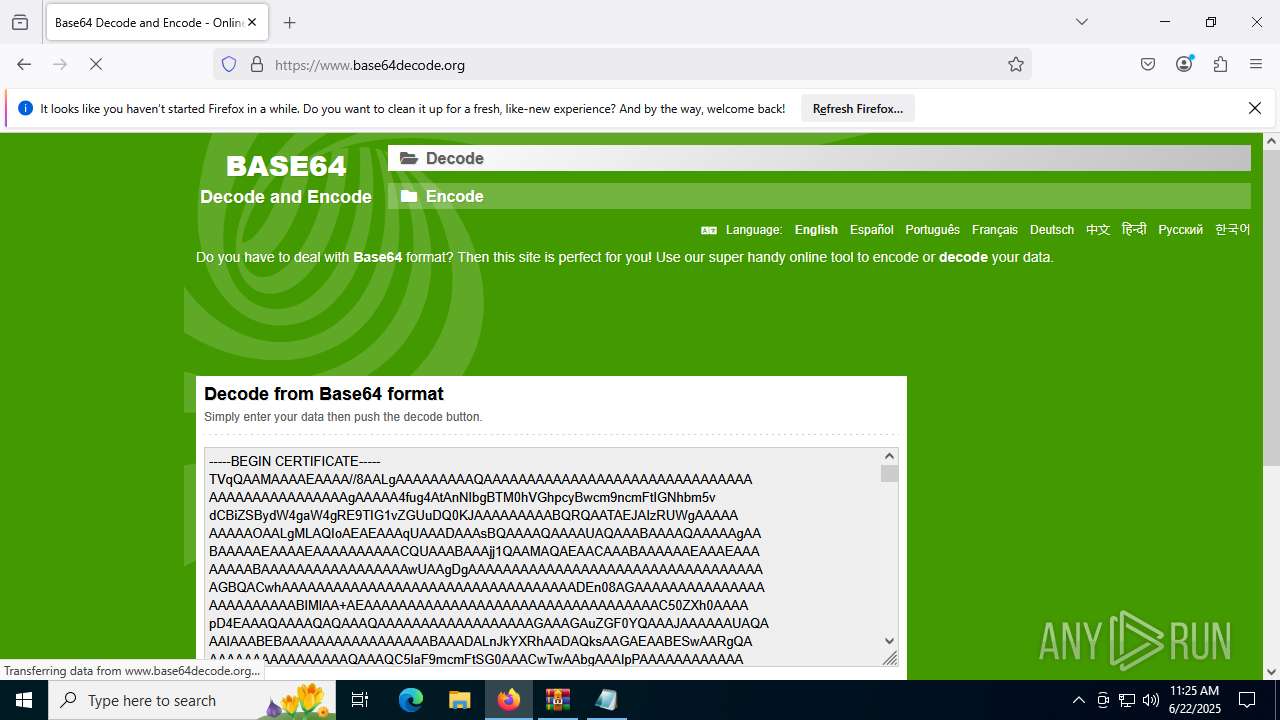
Task: Select 한국어 language
Action: point(1232,230)
